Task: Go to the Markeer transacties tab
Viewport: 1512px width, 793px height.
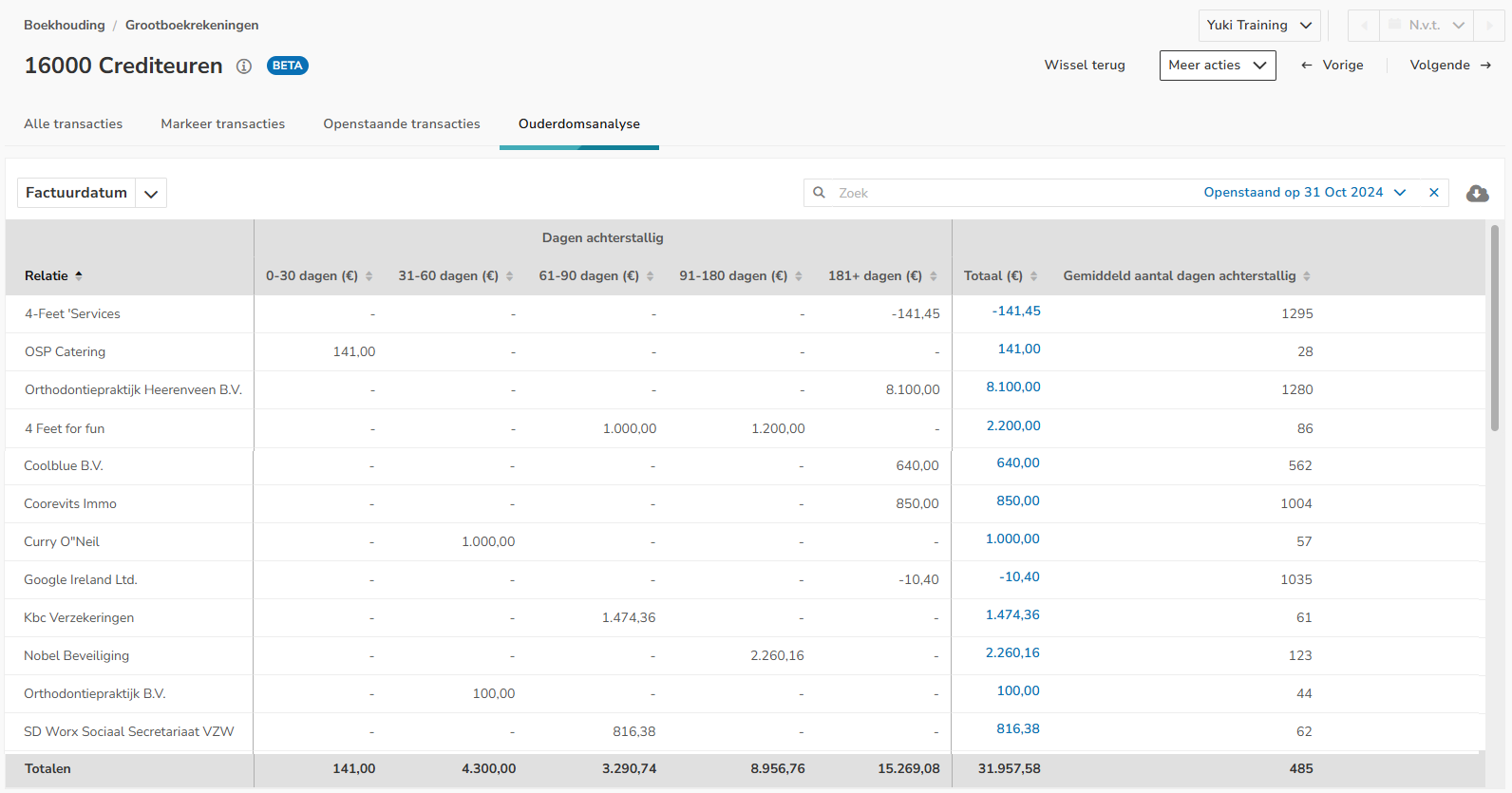Action: point(222,124)
